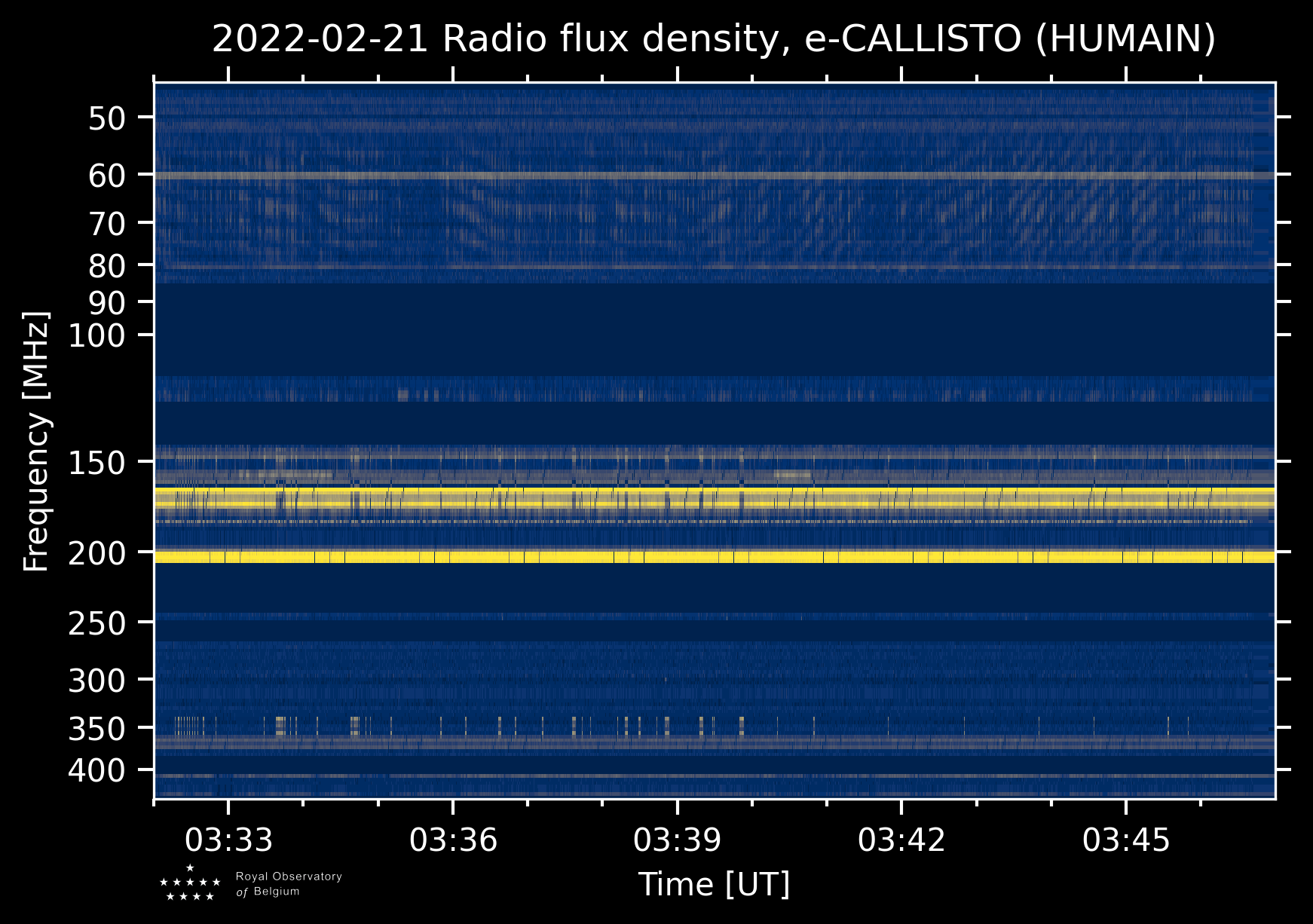1313x924 pixels.
Task: Click the 200 MHz frequency tick label
Action: coord(97,554)
